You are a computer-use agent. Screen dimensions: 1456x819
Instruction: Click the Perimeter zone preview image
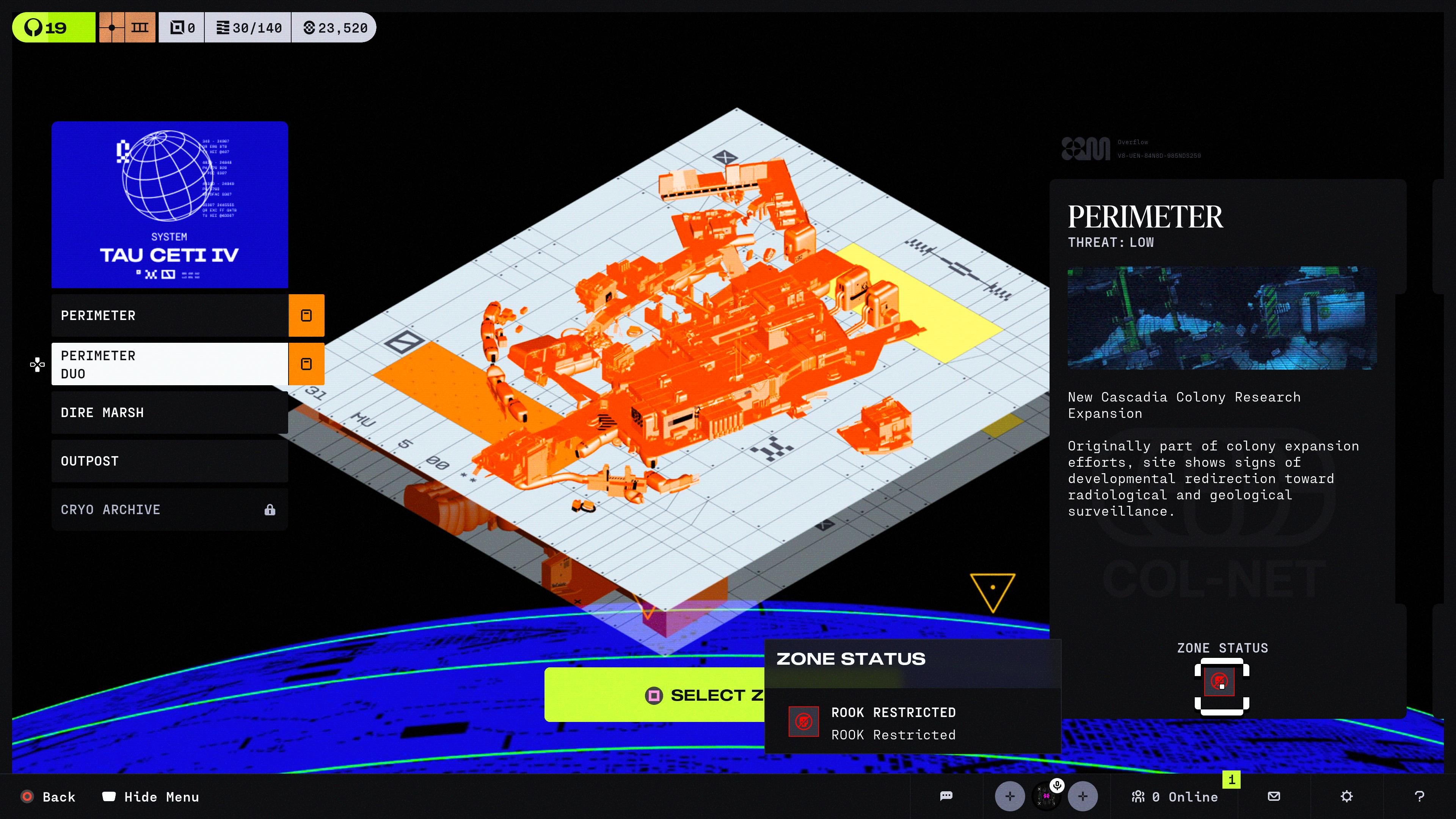[1222, 318]
